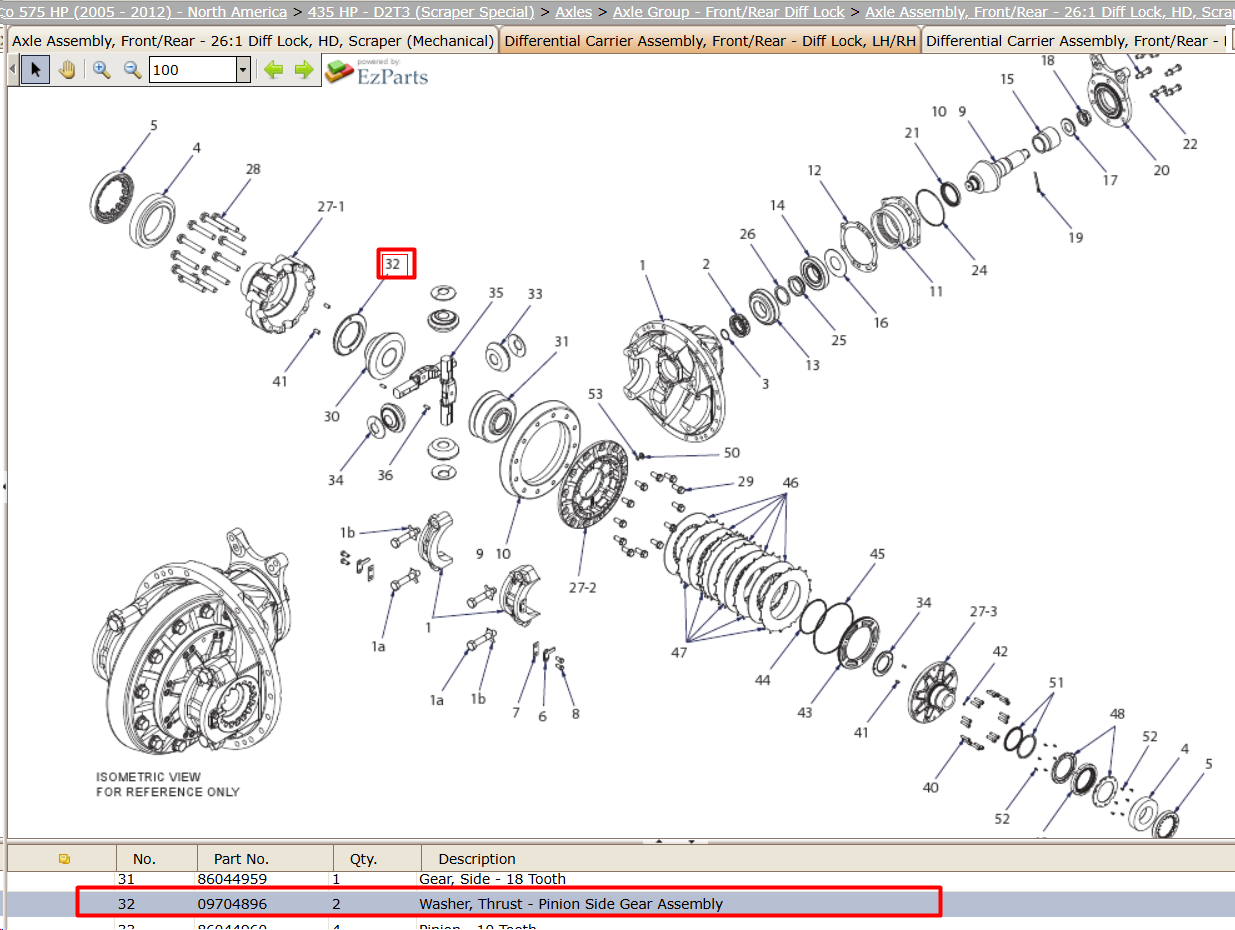The height and width of the screenshot is (930, 1235).
Task: Click the EzParts logo
Action: tap(377, 71)
